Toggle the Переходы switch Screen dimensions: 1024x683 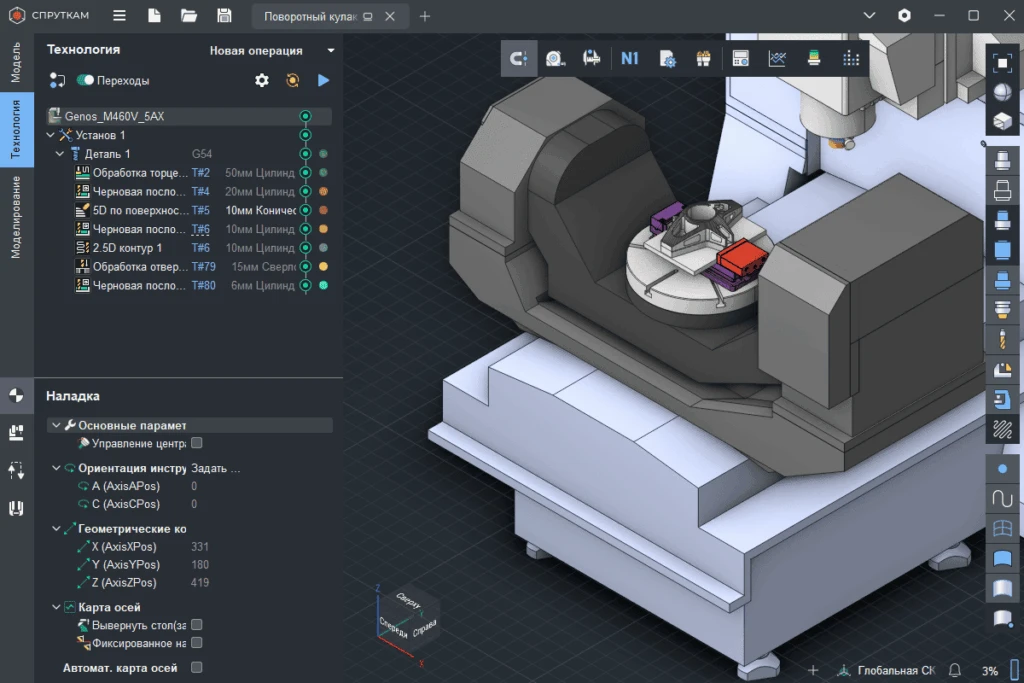[85, 80]
